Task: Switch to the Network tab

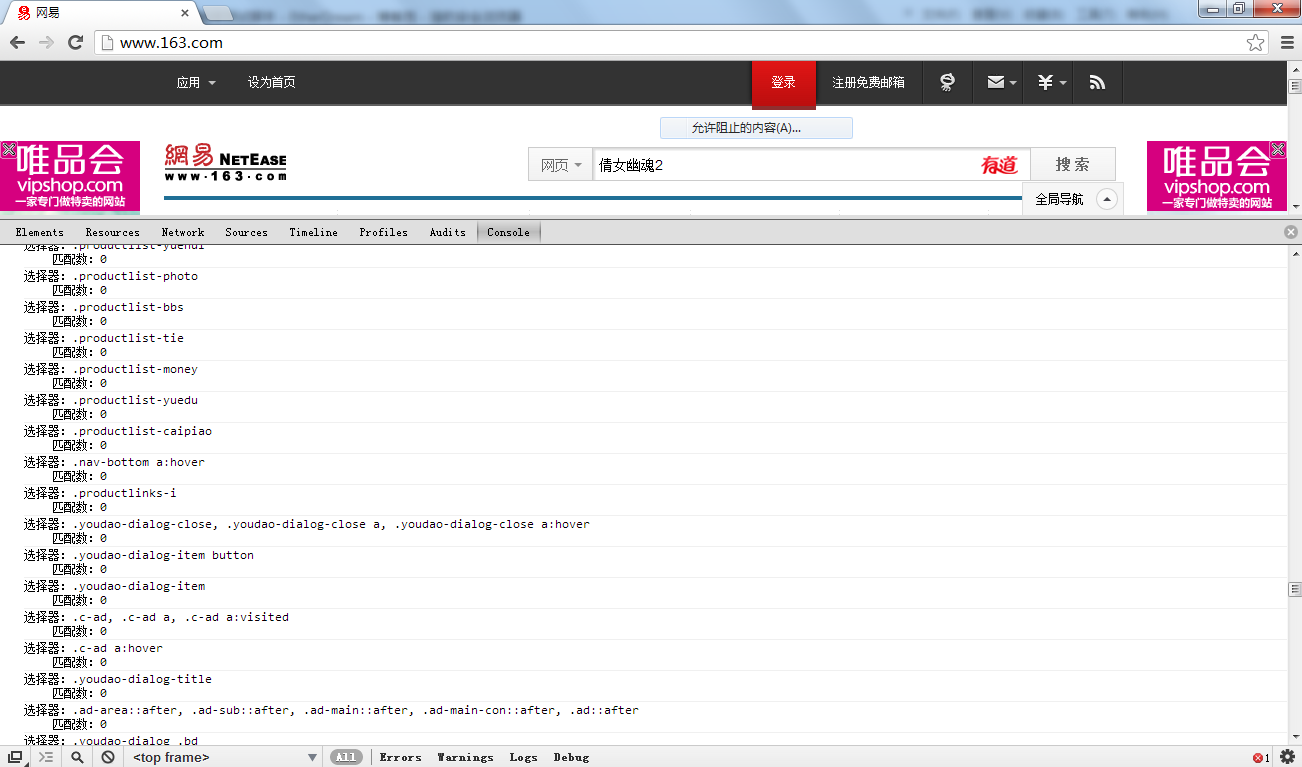Action: [183, 232]
